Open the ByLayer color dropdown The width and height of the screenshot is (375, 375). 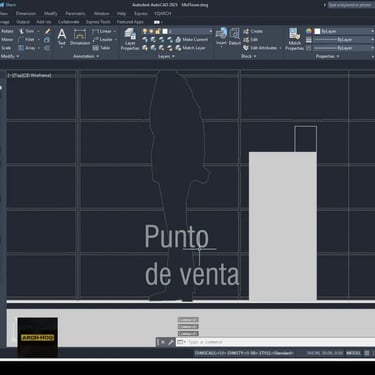(344, 31)
